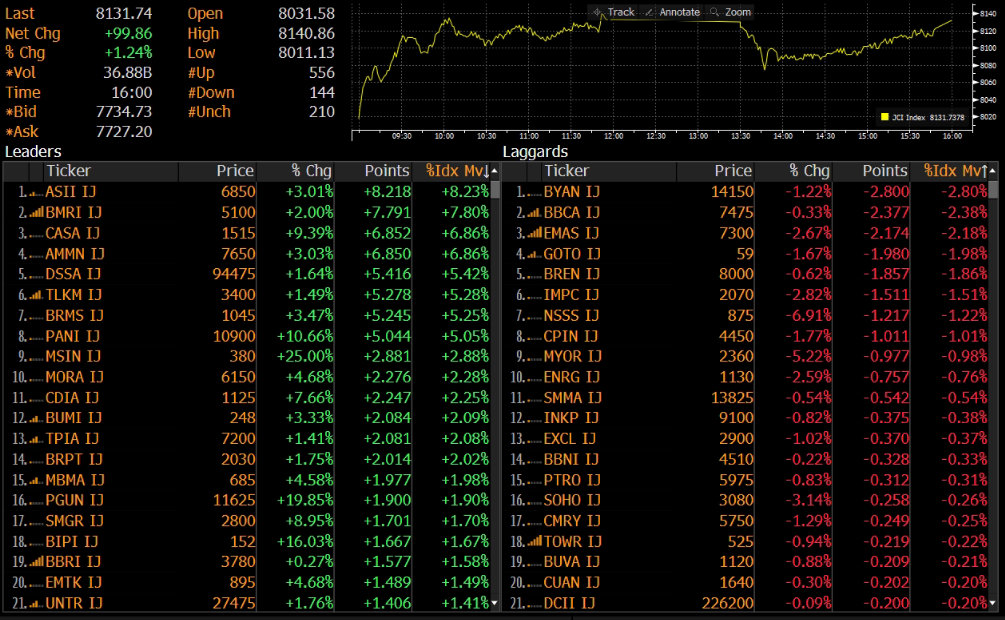The image size is (1005, 620).
Task: Click the signal bars icon beside BBCA IJ
Action: pos(533,213)
